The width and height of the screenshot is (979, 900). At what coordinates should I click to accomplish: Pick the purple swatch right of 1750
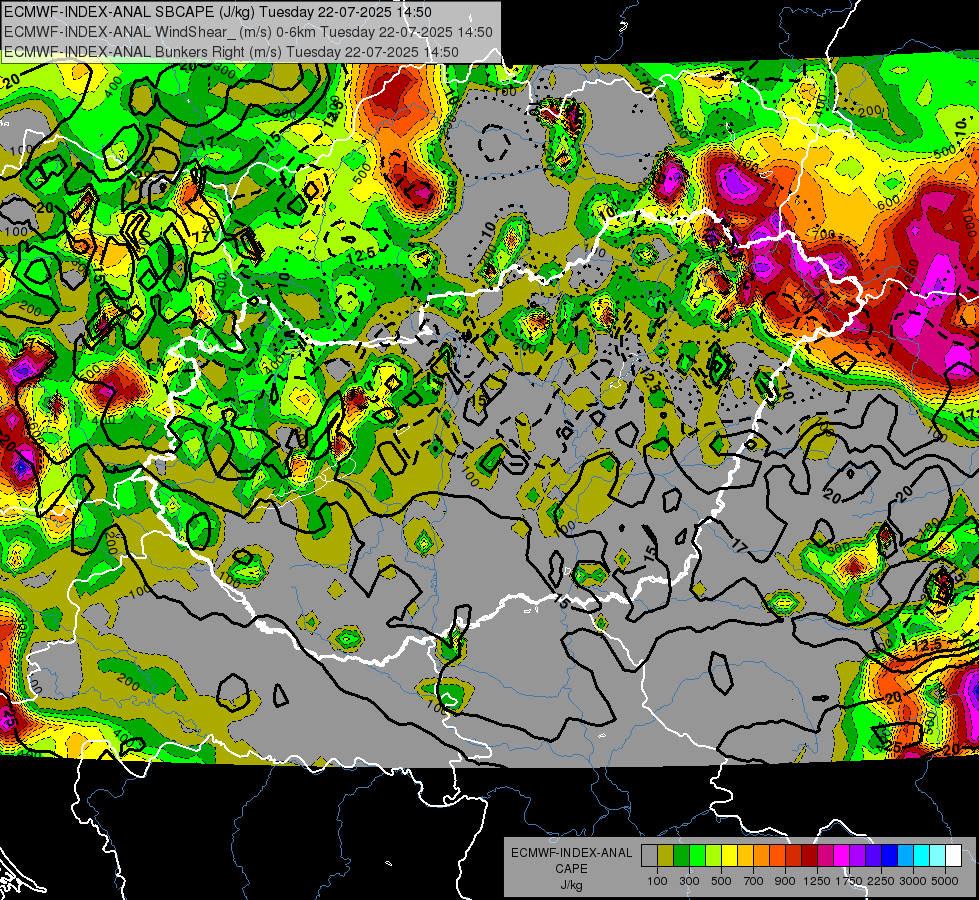click(857, 855)
